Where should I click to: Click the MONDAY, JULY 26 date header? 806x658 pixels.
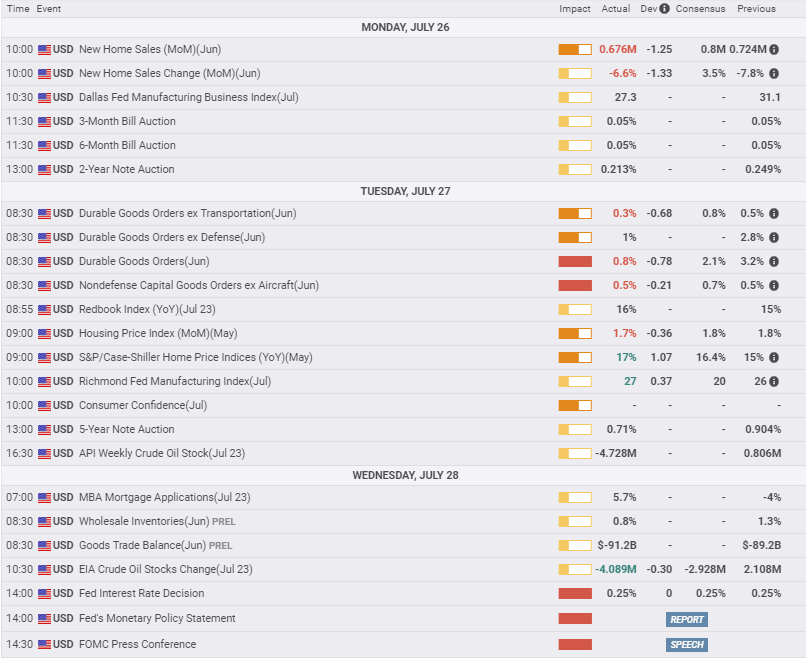point(405,27)
